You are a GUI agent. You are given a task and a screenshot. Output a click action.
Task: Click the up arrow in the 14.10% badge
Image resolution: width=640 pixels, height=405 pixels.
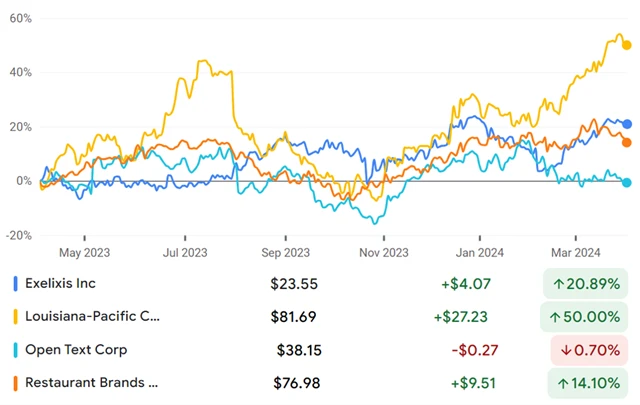(558, 383)
